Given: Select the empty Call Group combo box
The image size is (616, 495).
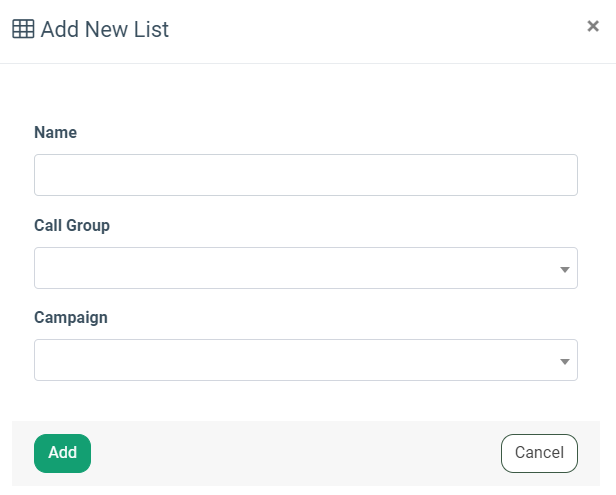Looking at the screenshot, I should [305, 268].
